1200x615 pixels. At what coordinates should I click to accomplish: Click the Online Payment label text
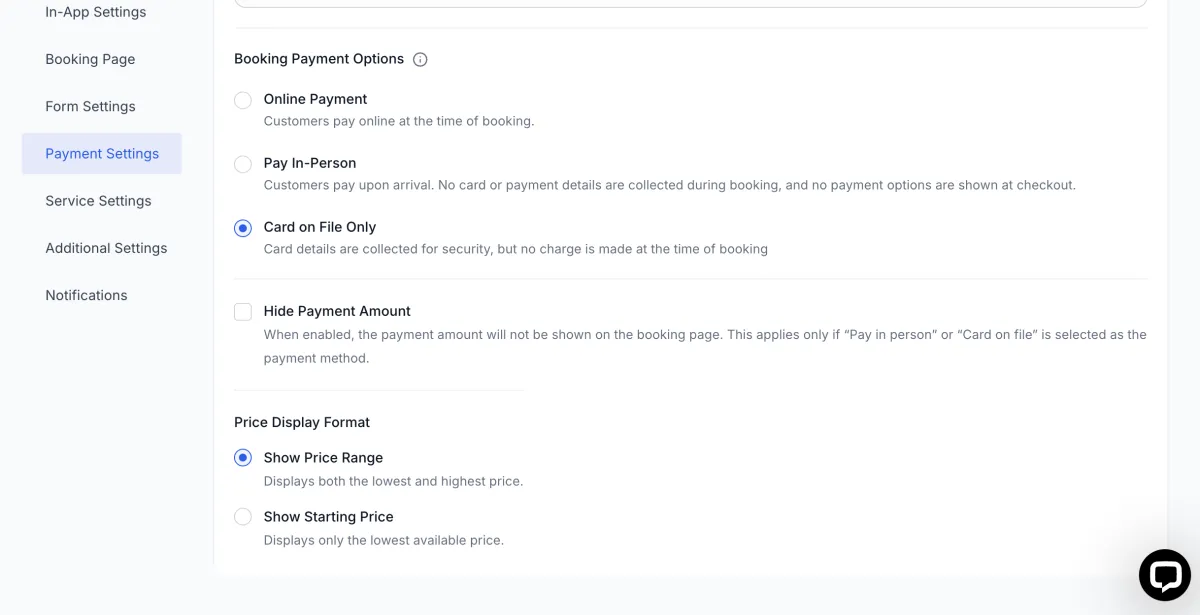click(315, 99)
